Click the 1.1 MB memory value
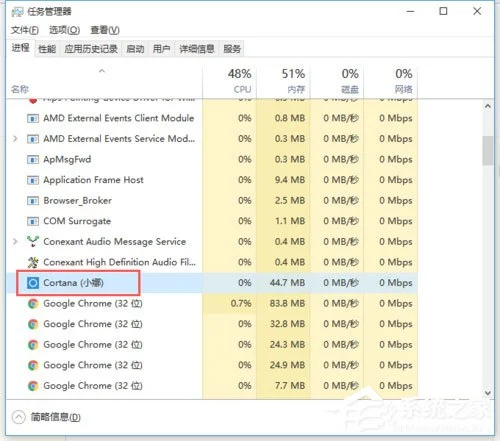 coord(290,221)
